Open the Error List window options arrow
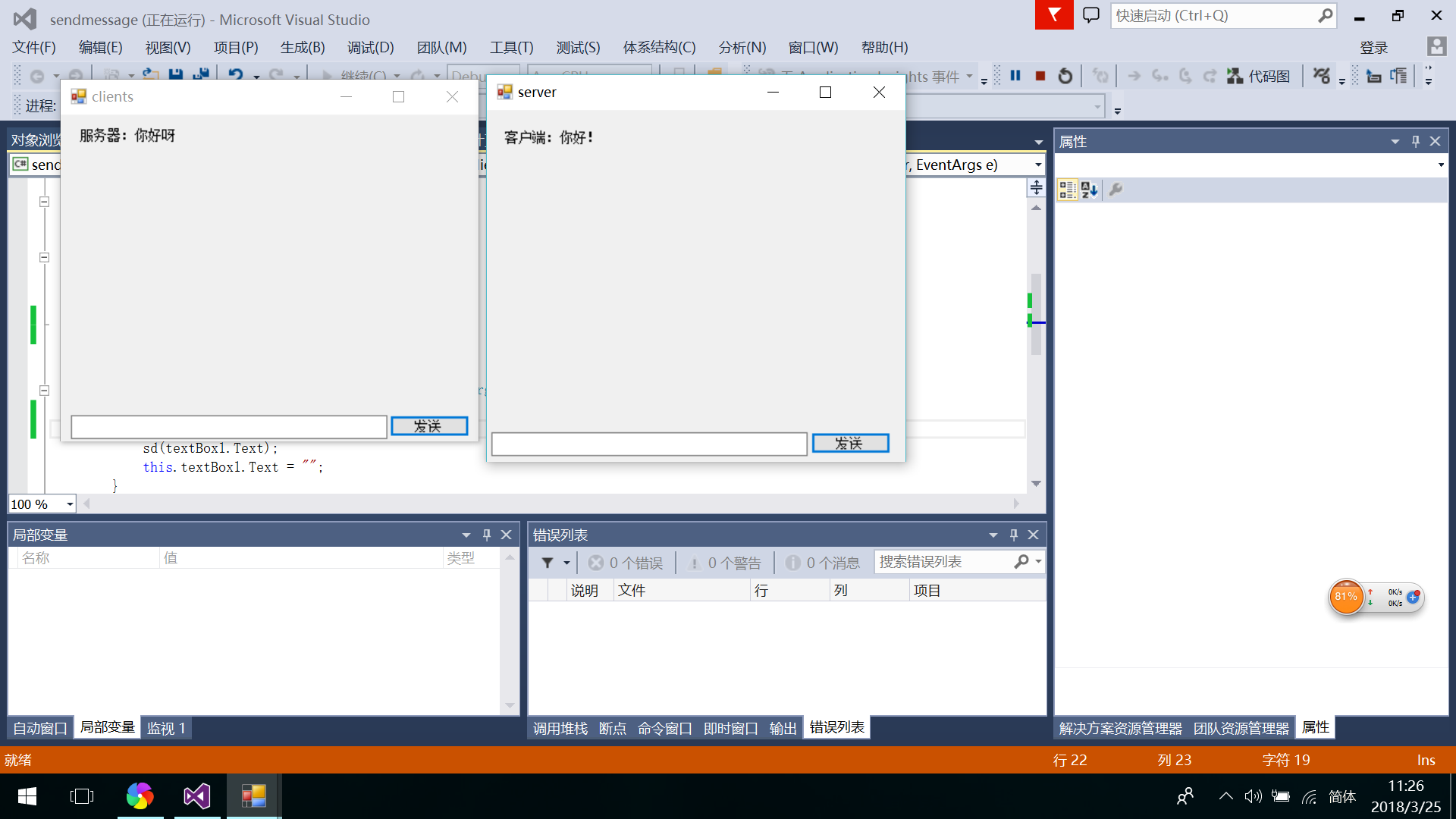The height and width of the screenshot is (819, 1456). tap(993, 535)
